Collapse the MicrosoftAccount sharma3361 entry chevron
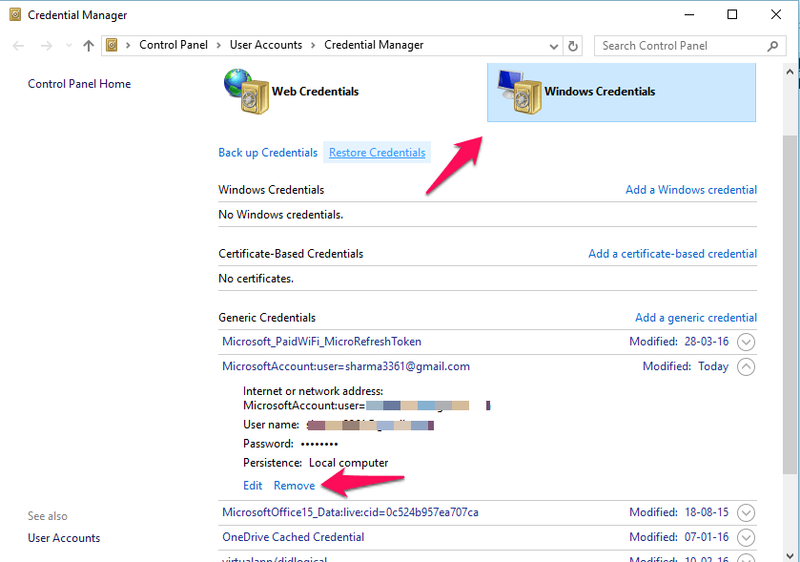Viewport: 800px width, 562px height. click(746, 367)
